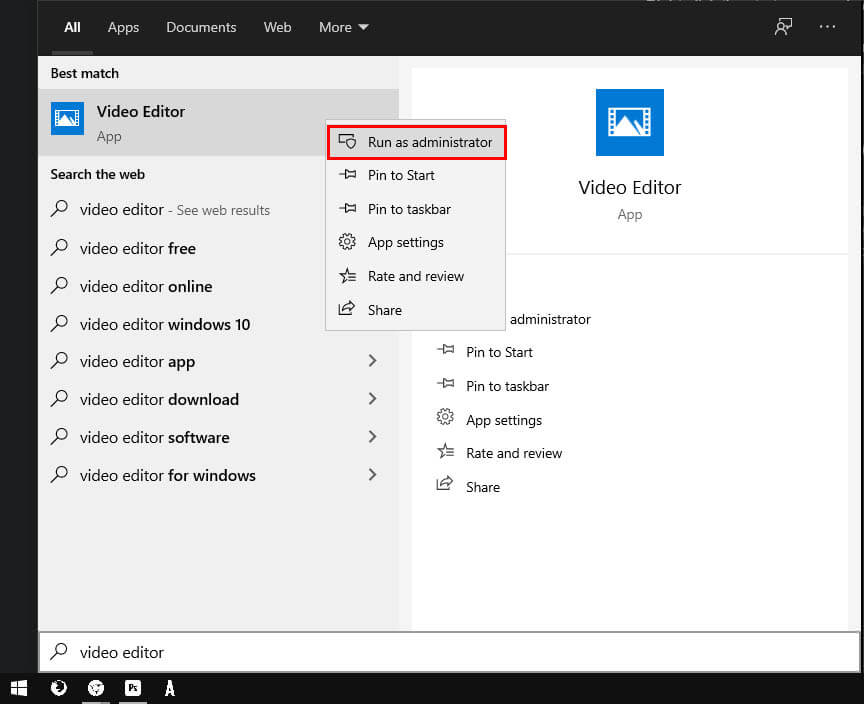Click search icon beside 'video editor free'
This screenshot has width=864, height=704.
(x=59, y=247)
